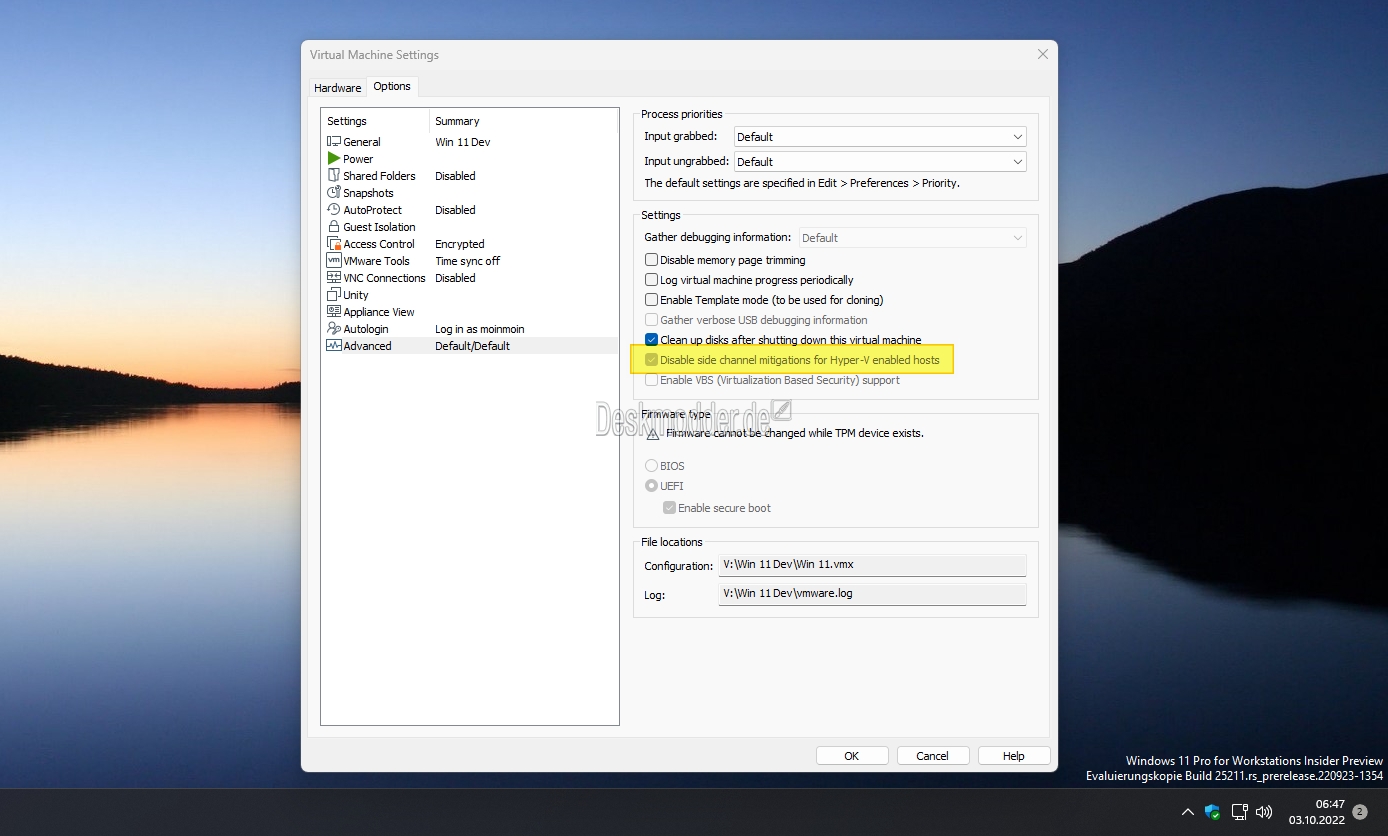Image resolution: width=1388 pixels, height=836 pixels.
Task: Open the Input grabbed priority dropdown
Action: 880,137
